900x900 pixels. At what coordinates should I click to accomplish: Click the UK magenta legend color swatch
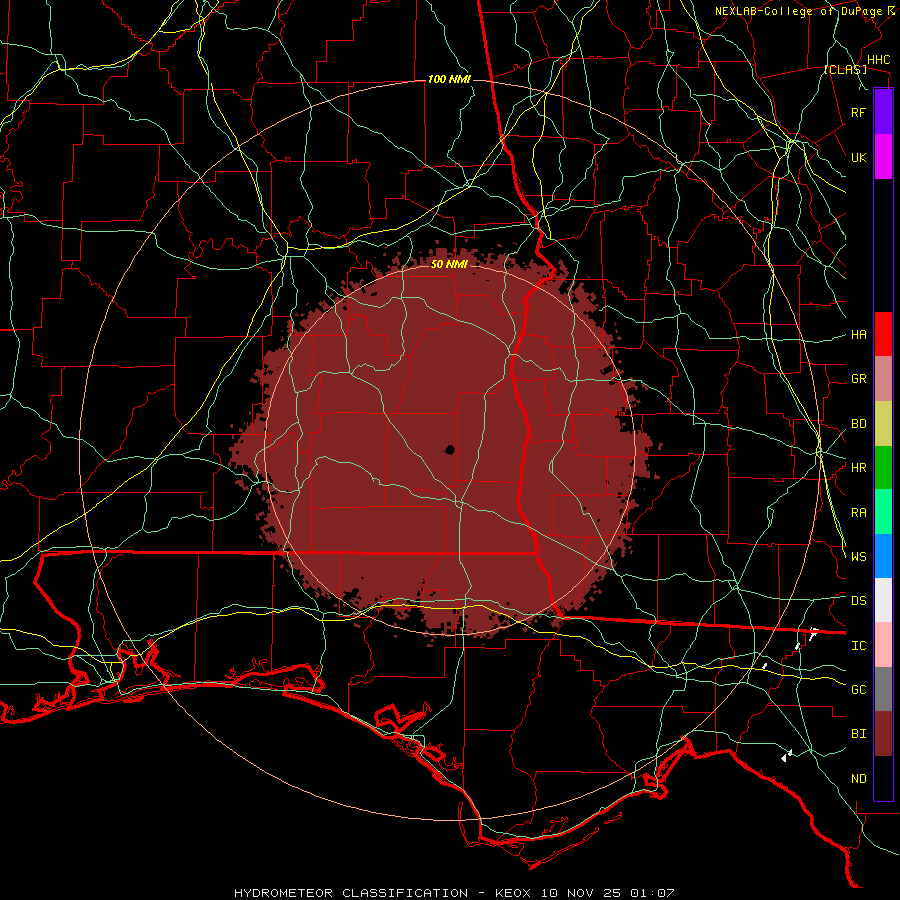click(x=883, y=157)
